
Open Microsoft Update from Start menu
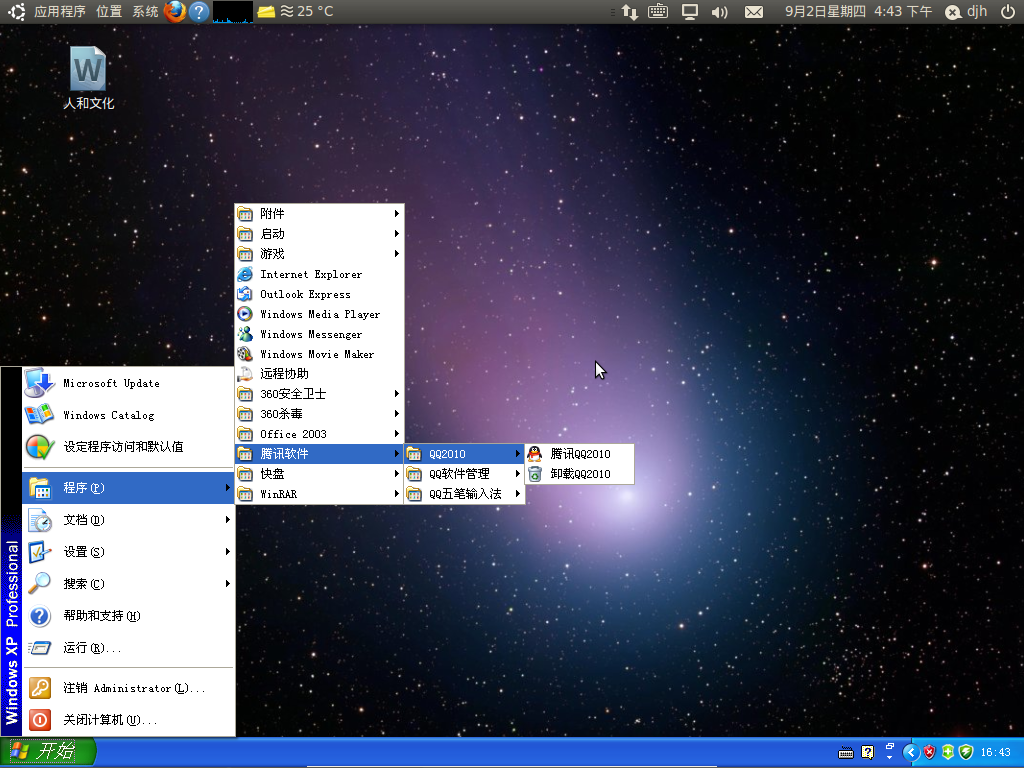coord(128,383)
